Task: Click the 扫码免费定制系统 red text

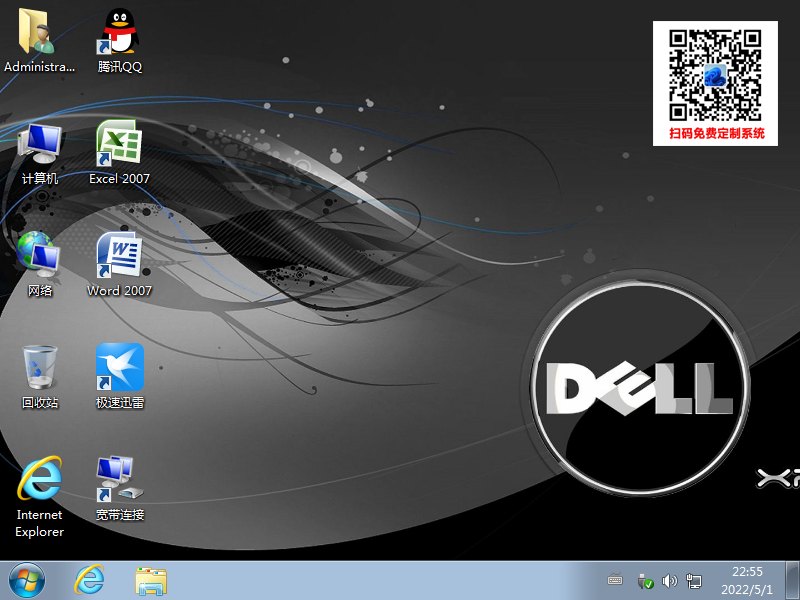Action: [717, 133]
